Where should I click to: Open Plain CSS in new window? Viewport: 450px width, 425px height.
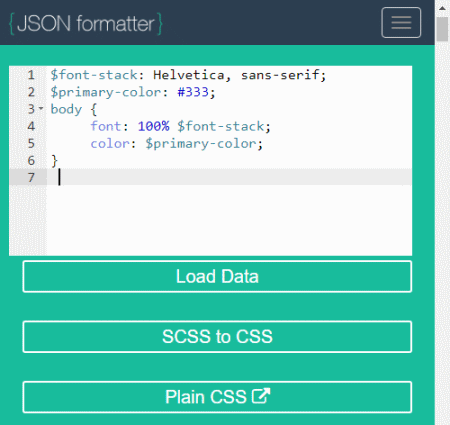tap(217, 397)
